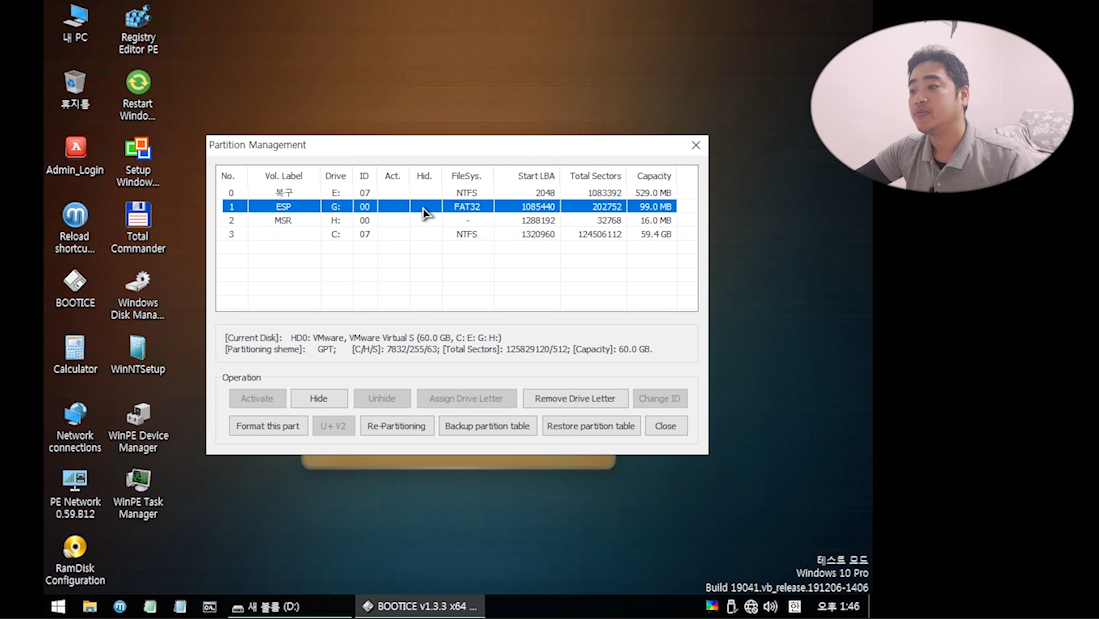Open Windows Disk Management icon
Screen dimensions: 1099x619
pyautogui.click(x=138, y=295)
